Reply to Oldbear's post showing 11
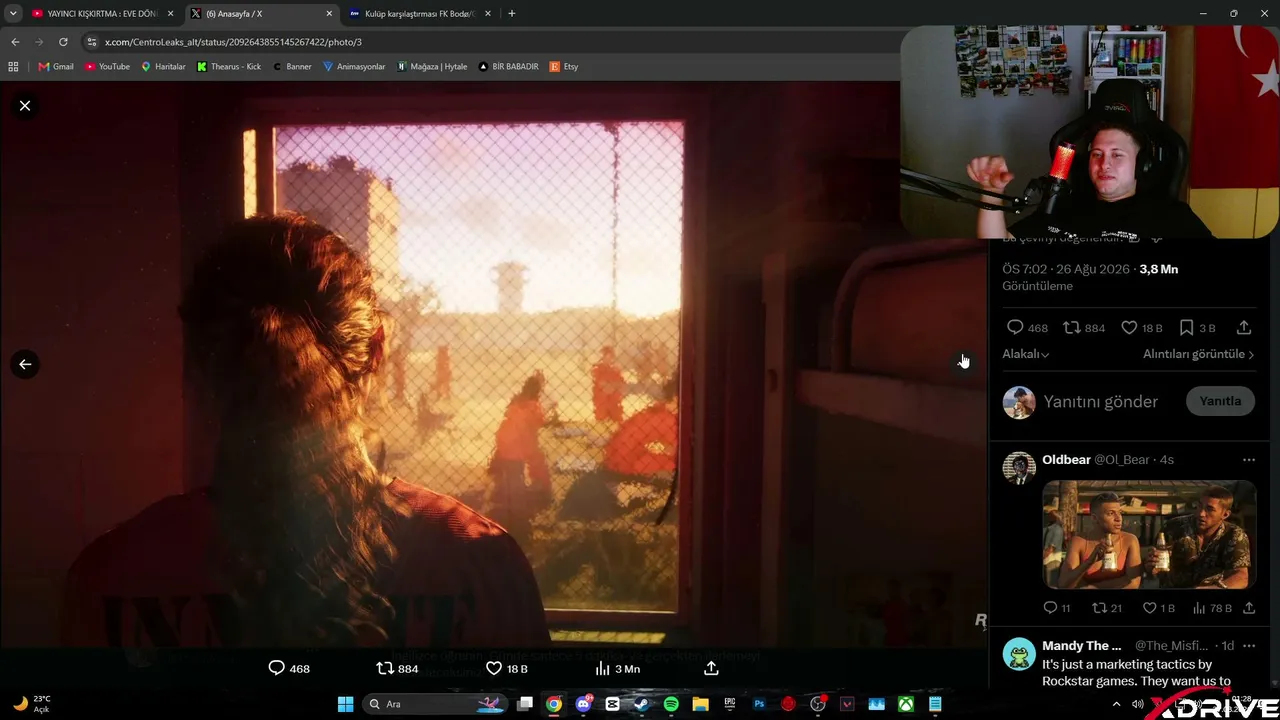This screenshot has height=720, width=1280. (x=1057, y=608)
